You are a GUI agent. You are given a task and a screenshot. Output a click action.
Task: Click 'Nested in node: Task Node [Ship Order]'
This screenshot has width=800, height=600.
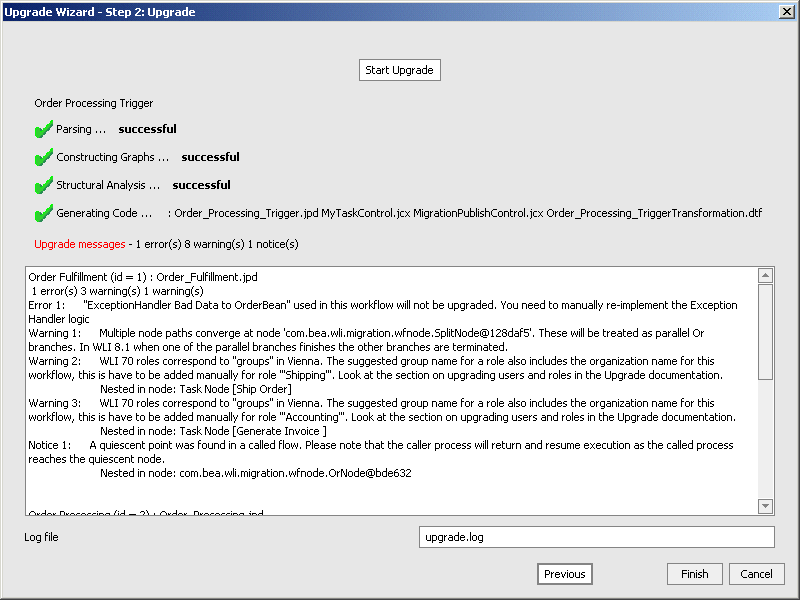(x=196, y=389)
